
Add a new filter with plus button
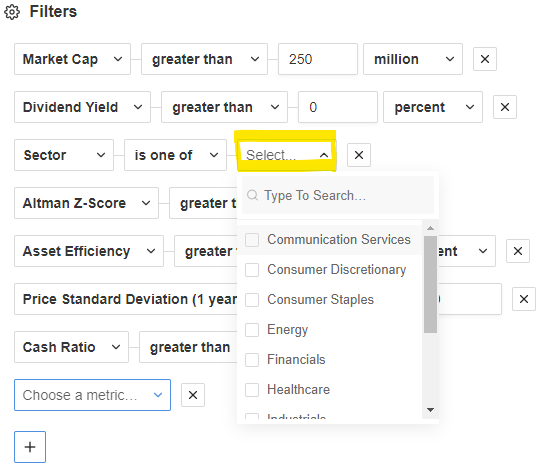(x=30, y=447)
